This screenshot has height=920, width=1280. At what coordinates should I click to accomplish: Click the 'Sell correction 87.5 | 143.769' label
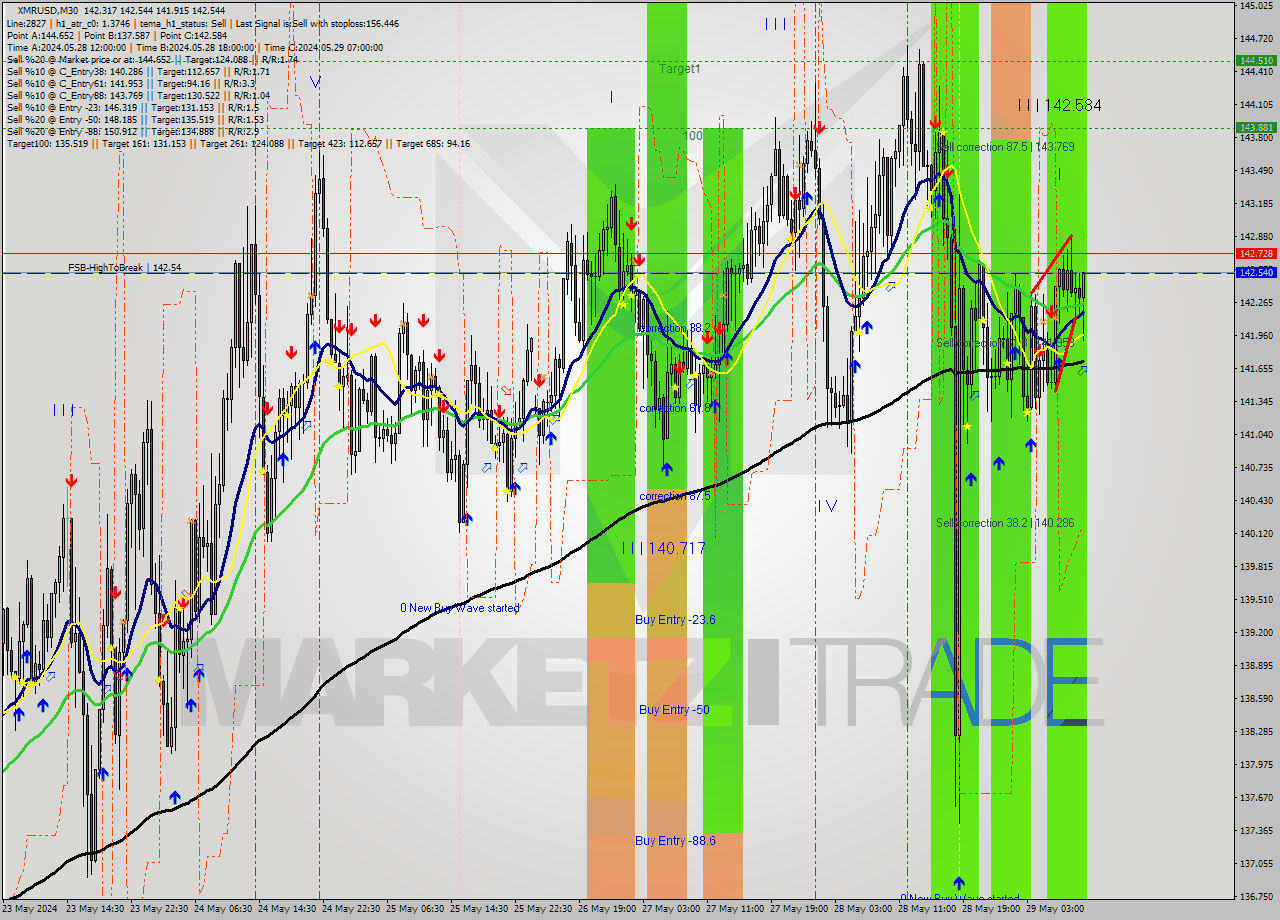tap(1006, 147)
